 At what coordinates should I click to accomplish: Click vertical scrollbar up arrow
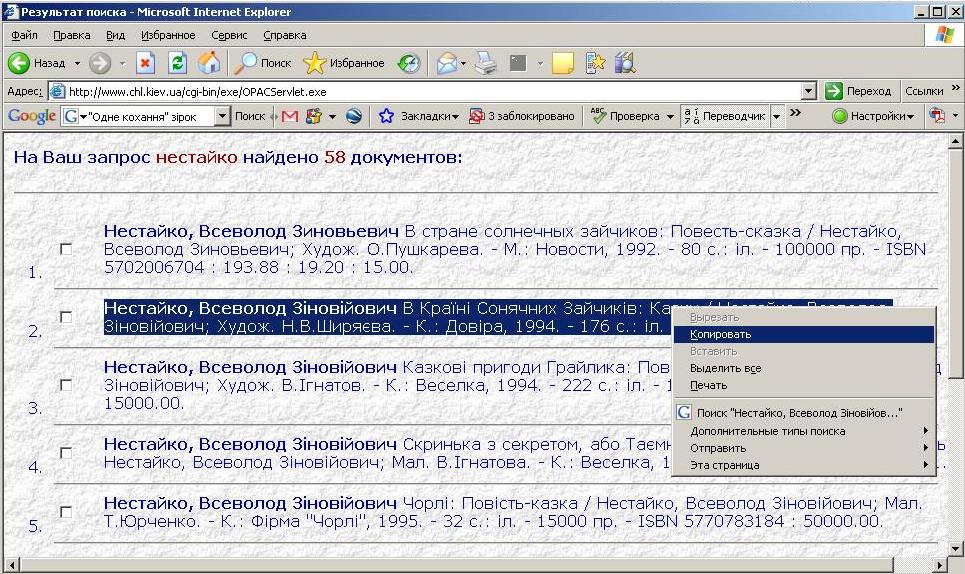click(x=955, y=141)
